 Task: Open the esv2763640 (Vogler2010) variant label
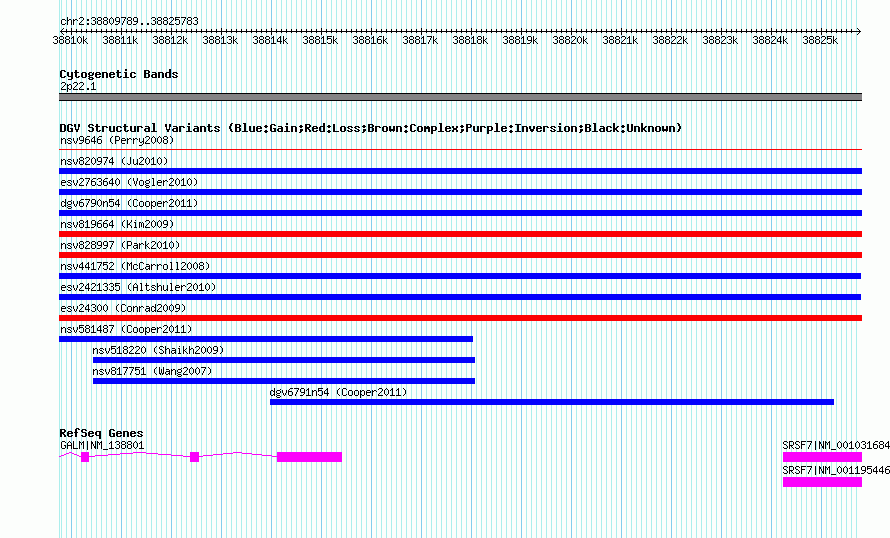click(x=129, y=182)
